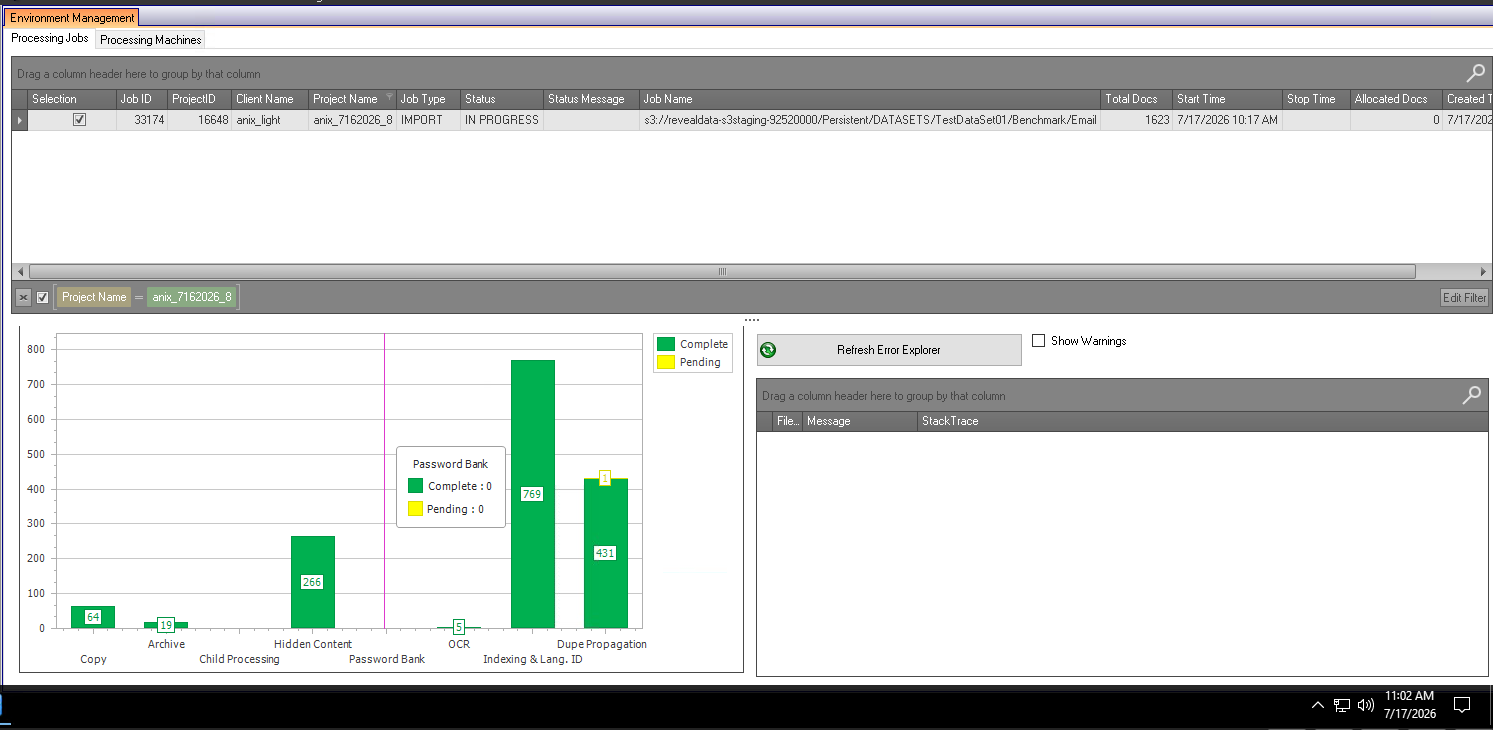Screen dimensions: 1493x730
Task: Click the job name cell starting s3://revealdata
Action: [x=870, y=120]
